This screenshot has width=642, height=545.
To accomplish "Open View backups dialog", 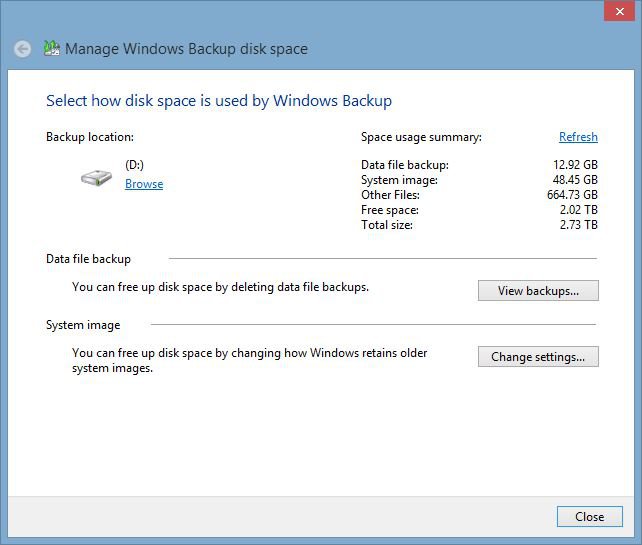I will (x=538, y=291).
